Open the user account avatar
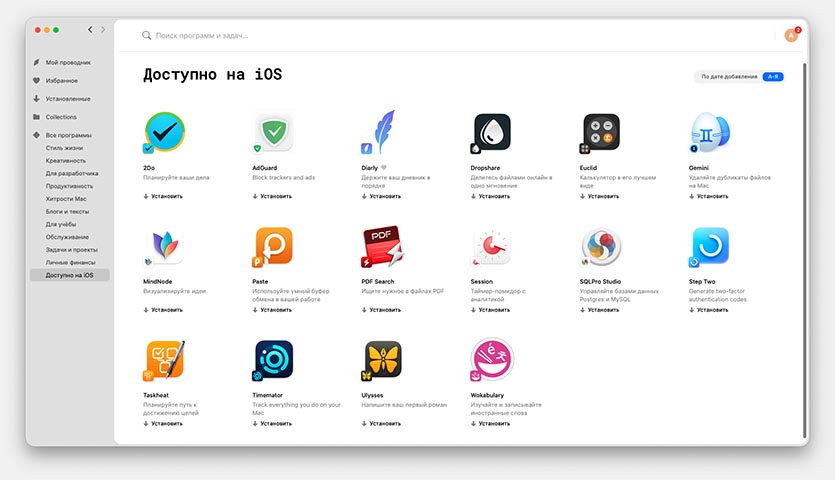The width and height of the screenshot is (835, 480). click(791, 35)
